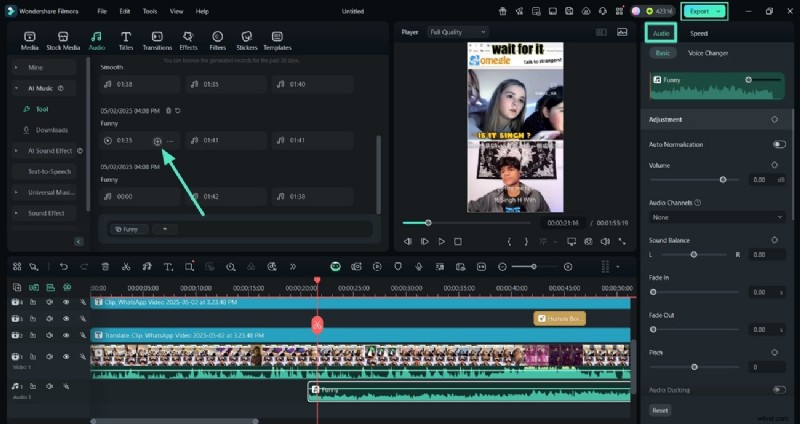Add the 01:35 Funny track with plus icon
Image resolution: width=800 pixels, height=424 pixels.
[x=157, y=141]
